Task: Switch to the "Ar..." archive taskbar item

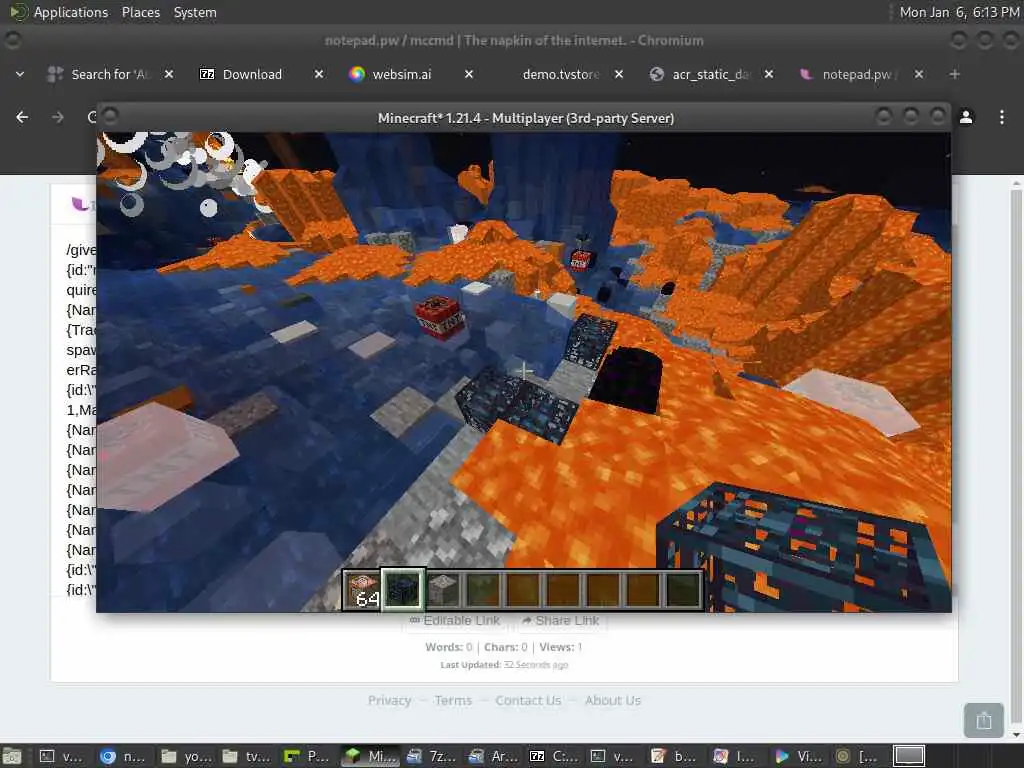Action: click(492, 756)
